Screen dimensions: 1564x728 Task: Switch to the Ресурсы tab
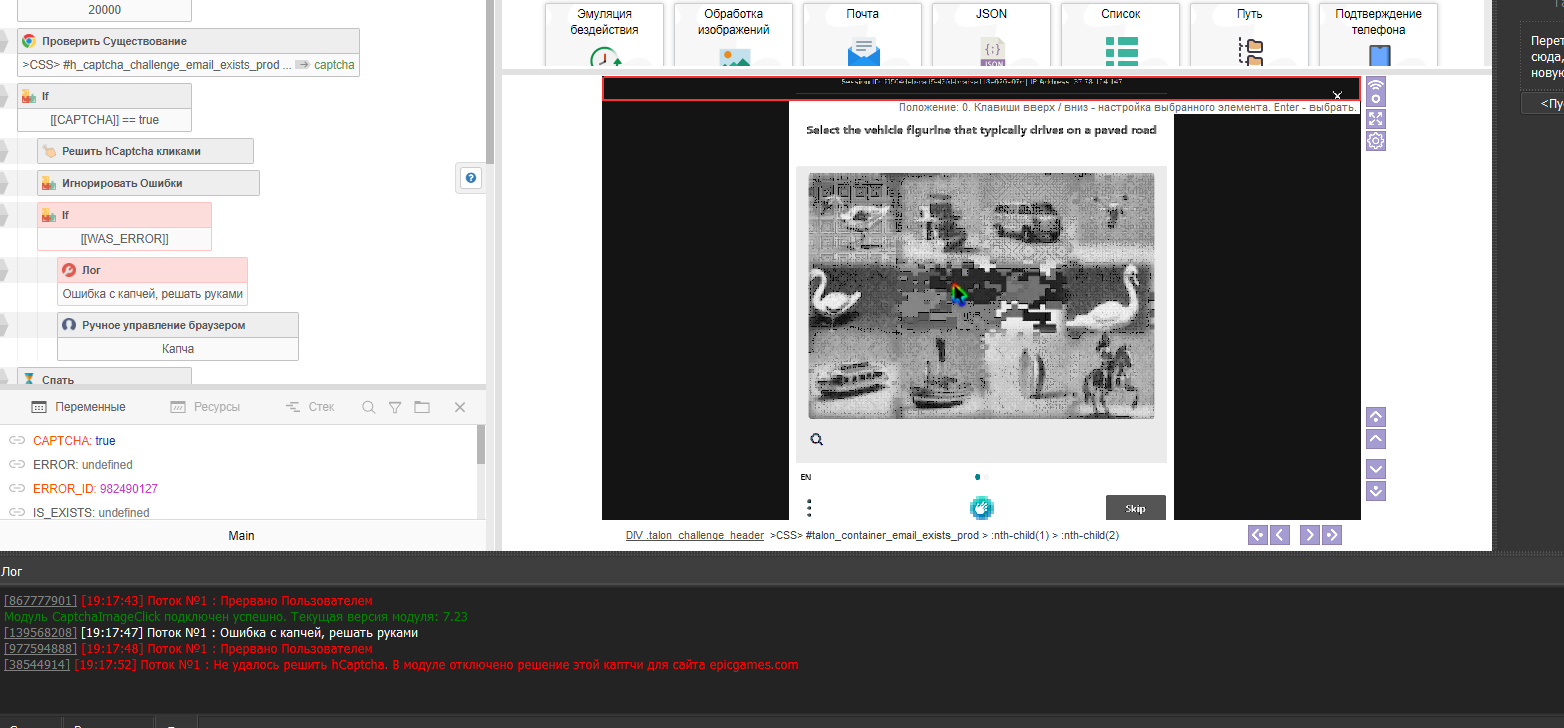pos(205,407)
